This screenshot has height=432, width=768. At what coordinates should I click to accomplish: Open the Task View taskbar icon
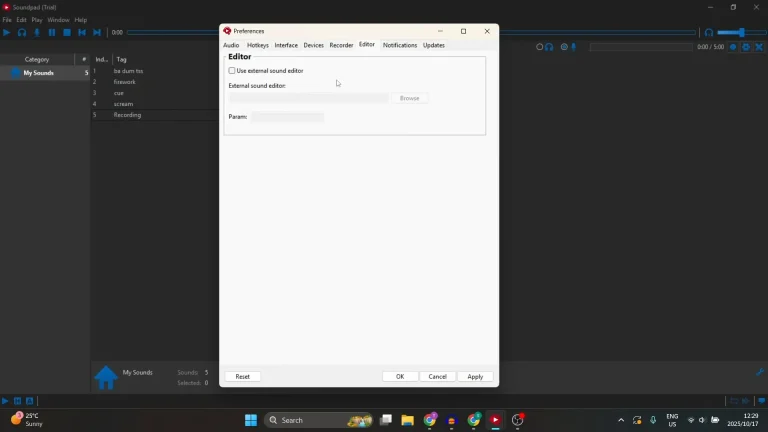tap(386, 420)
